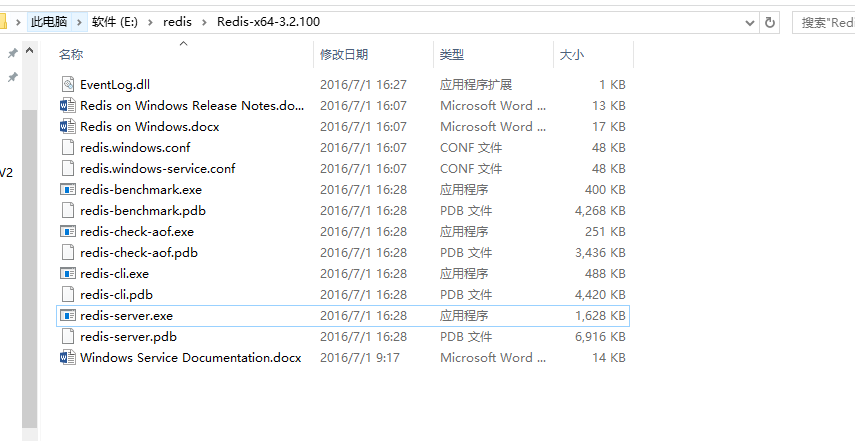Select the redis-server.pdb file name

point(128,336)
